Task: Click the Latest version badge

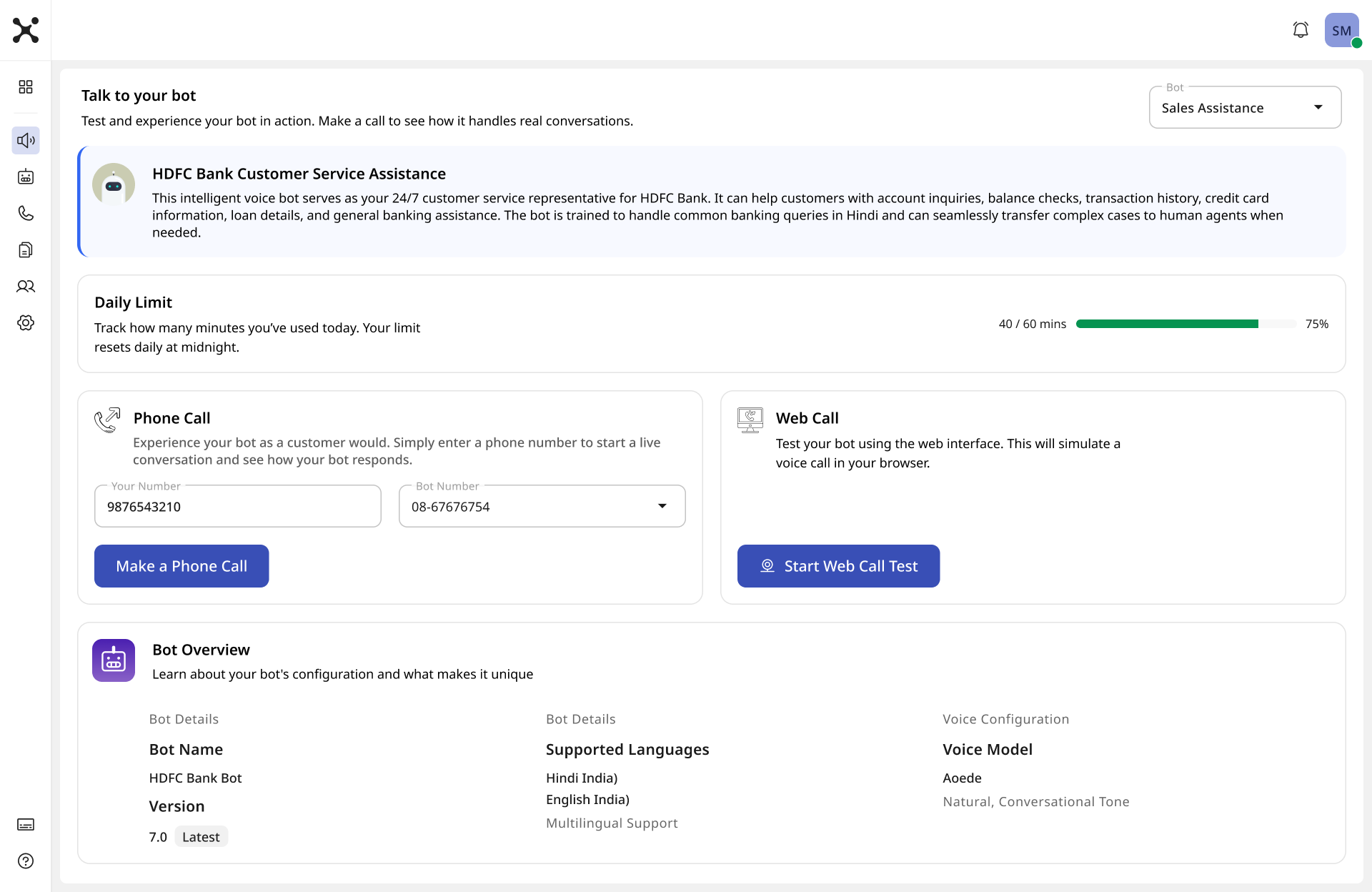Action: point(201,837)
